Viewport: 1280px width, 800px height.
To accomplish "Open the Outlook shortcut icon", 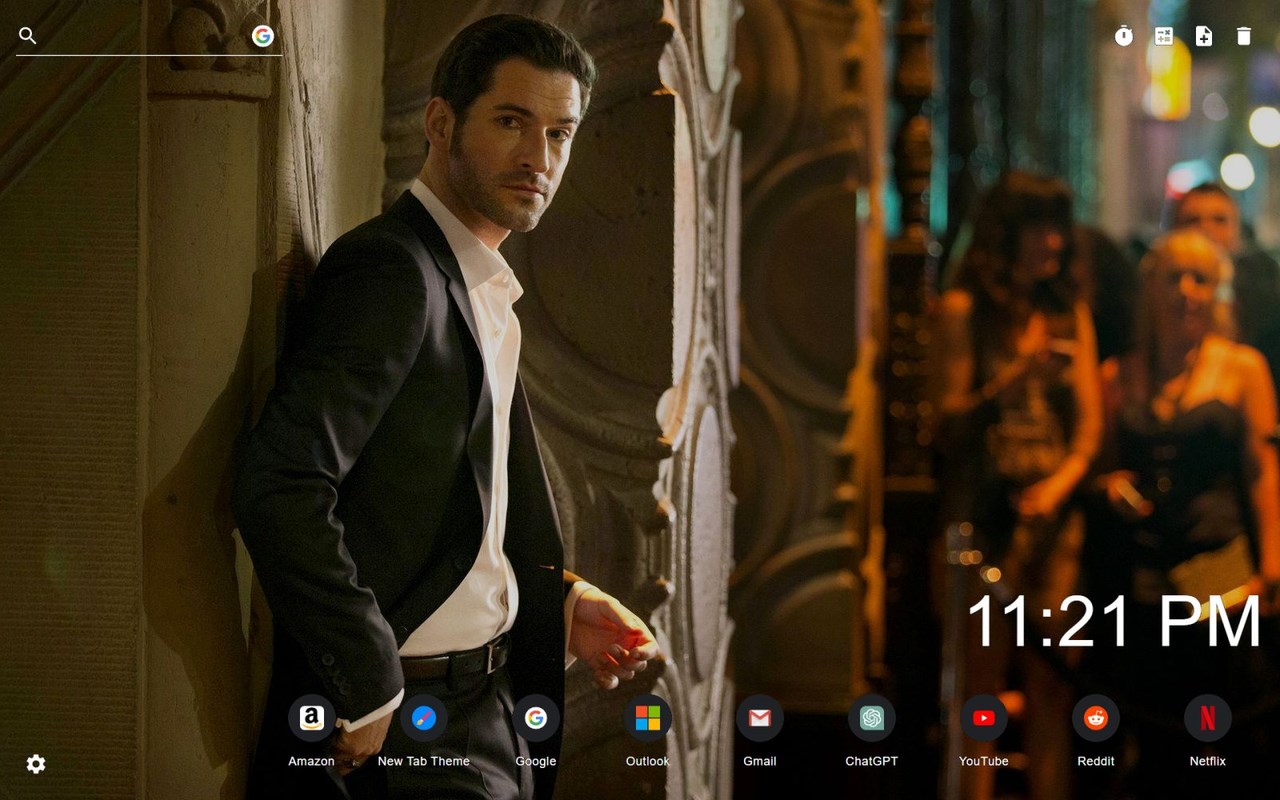I will click(x=648, y=718).
